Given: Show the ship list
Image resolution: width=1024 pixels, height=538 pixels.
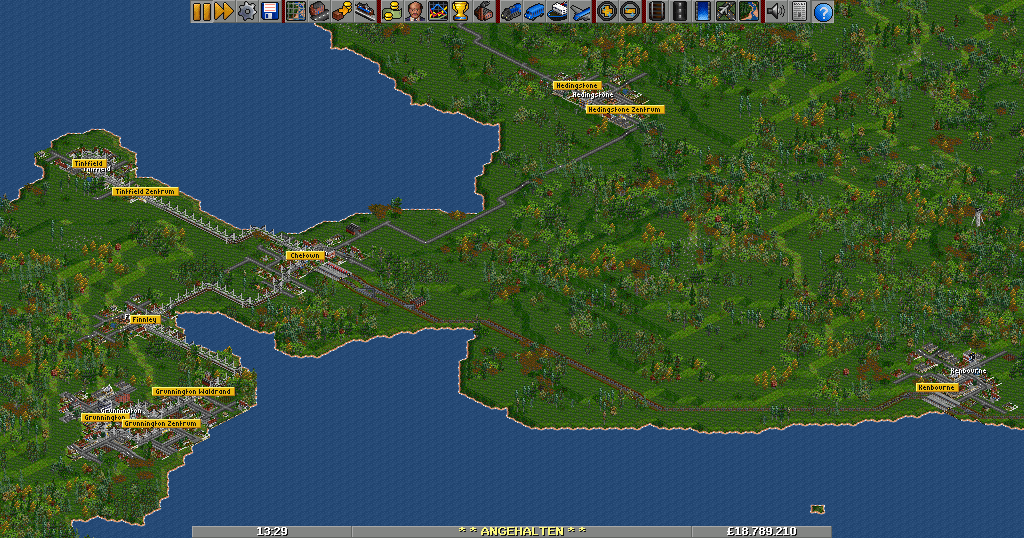Looking at the screenshot, I should [x=559, y=12].
